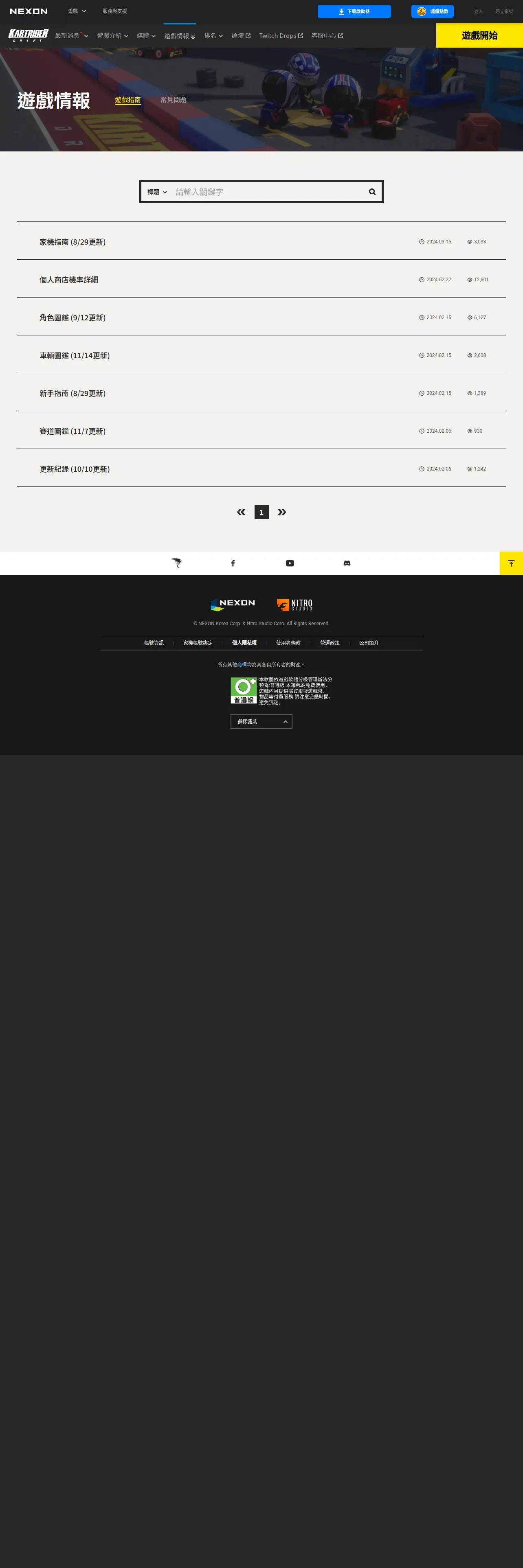Expand the 遊戲 dropdown in top bar
Image resolution: width=523 pixels, height=1568 pixels.
[x=77, y=11]
